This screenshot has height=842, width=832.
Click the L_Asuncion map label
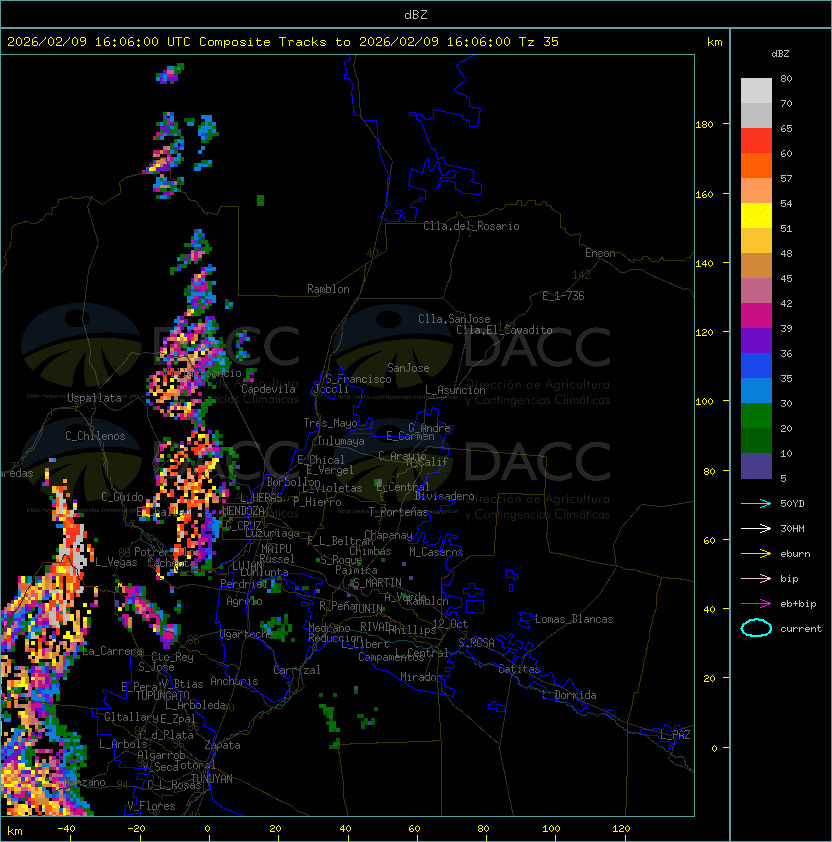tap(455, 390)
